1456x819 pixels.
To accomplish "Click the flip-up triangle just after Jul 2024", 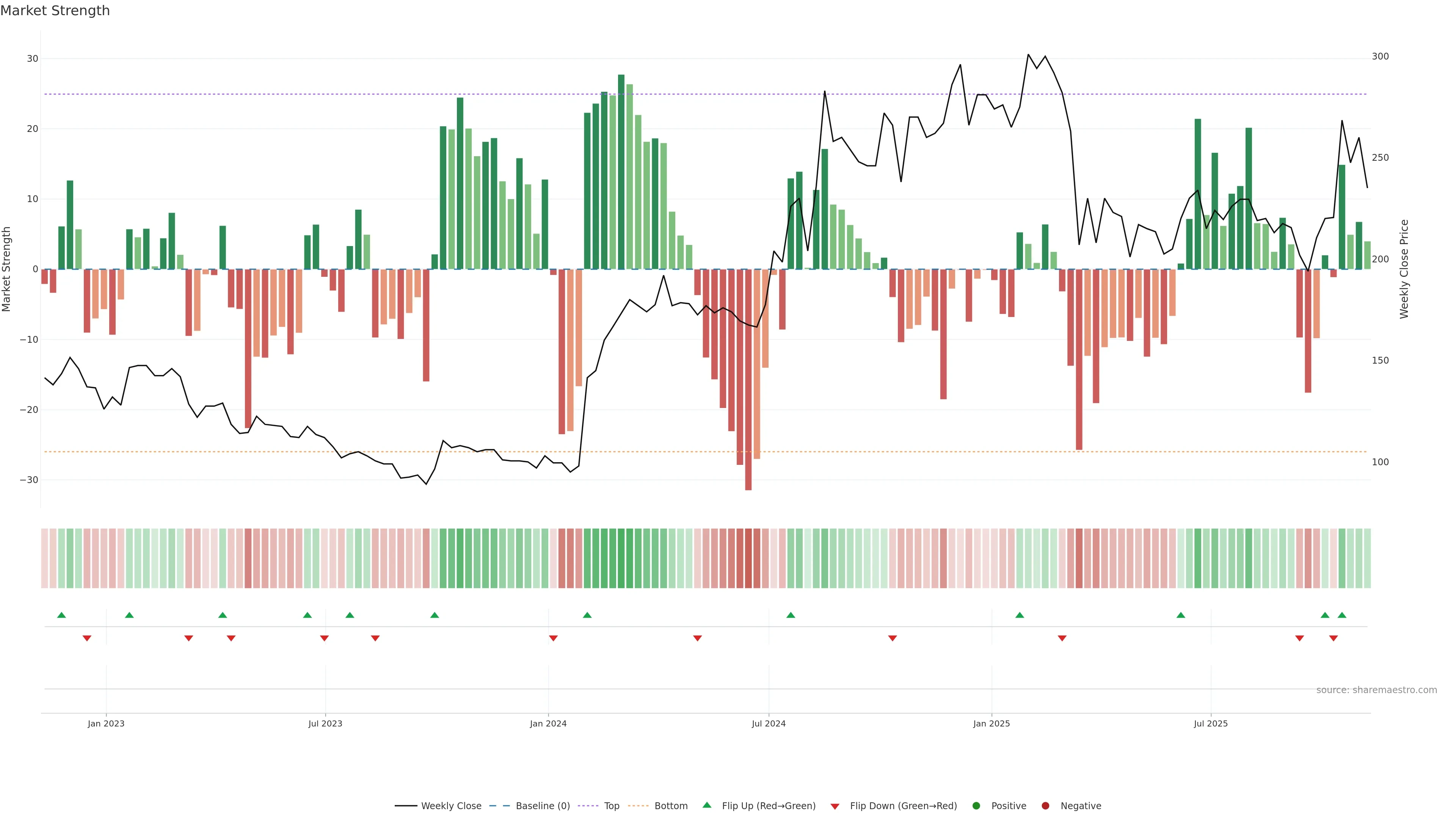I will click(791, 615).
